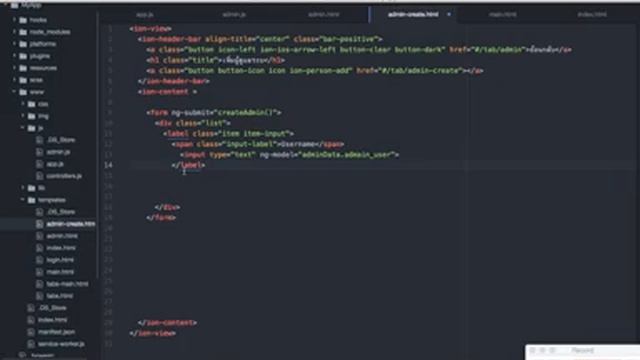Switch to the admin.html tab
Screen dimensions: 640x360
click(323, 15)
